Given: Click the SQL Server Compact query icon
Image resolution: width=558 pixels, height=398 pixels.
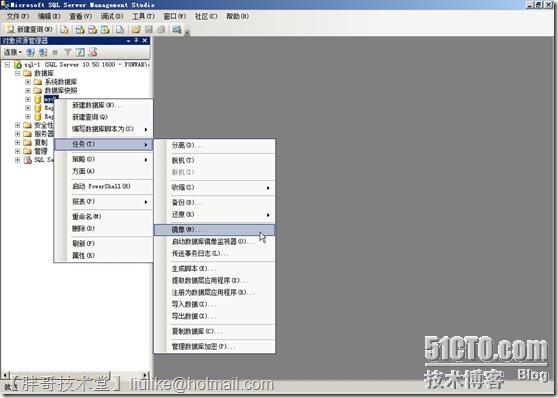Looking at the screenshot, I should pos(120,30).
